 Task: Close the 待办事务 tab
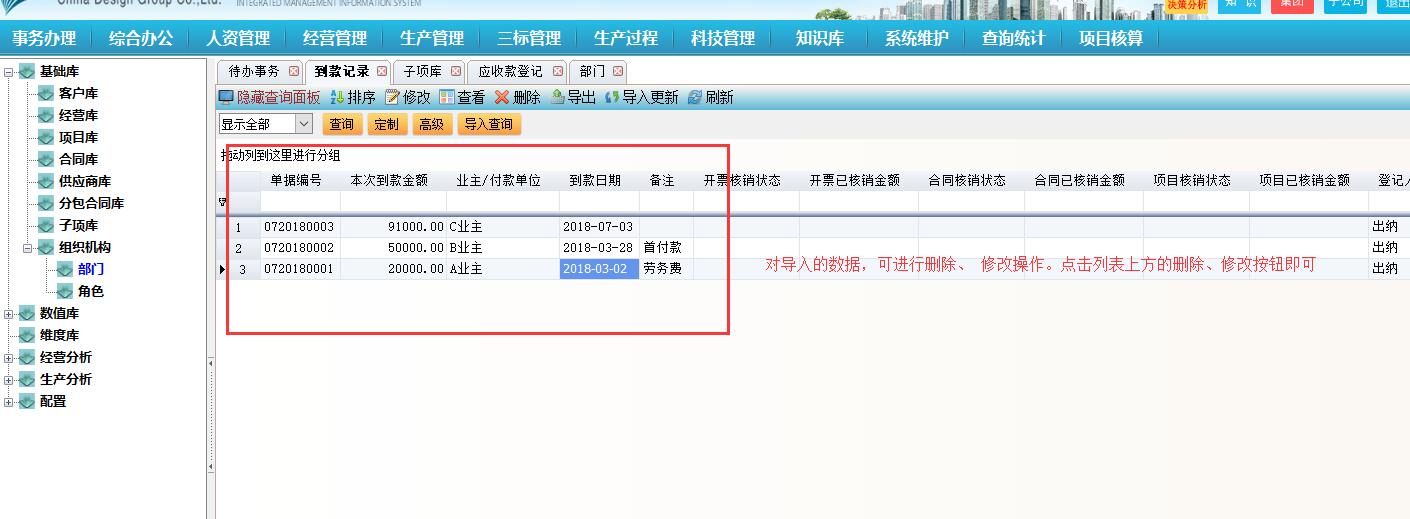click(x=293, y=72)
